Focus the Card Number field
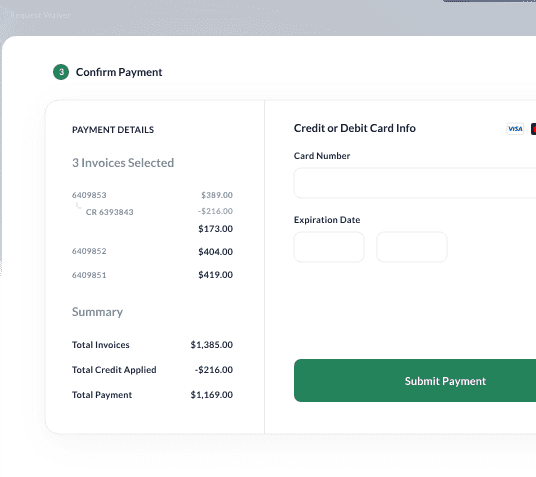The image size is (536, 477). [x=415, y=183]
